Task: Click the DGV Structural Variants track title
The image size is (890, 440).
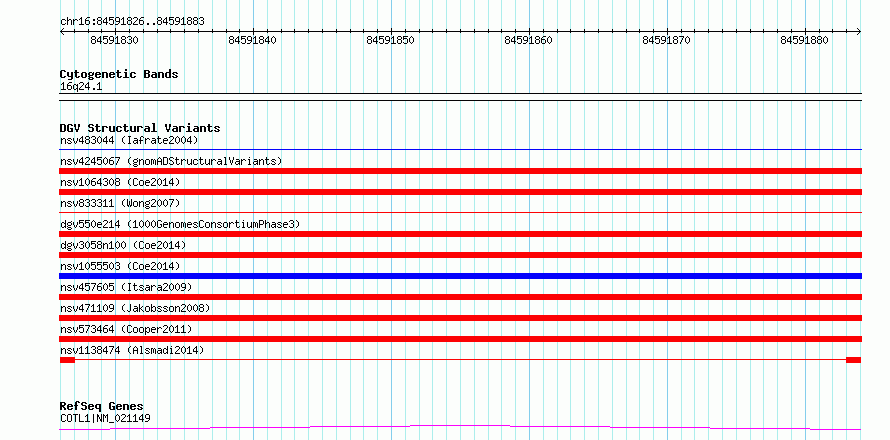Action: [x=140, y=128]
